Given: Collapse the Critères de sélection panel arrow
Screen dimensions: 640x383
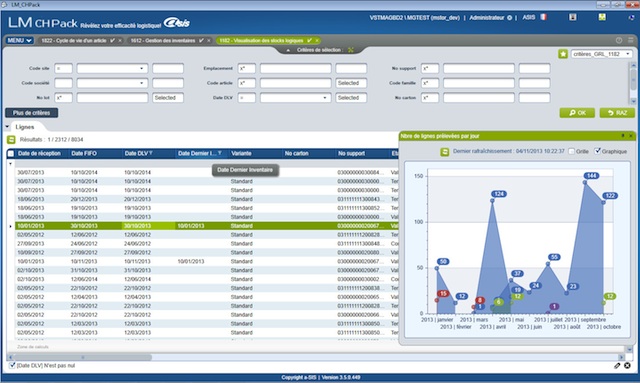Looking at the screenshot, I should coord(288,50).
